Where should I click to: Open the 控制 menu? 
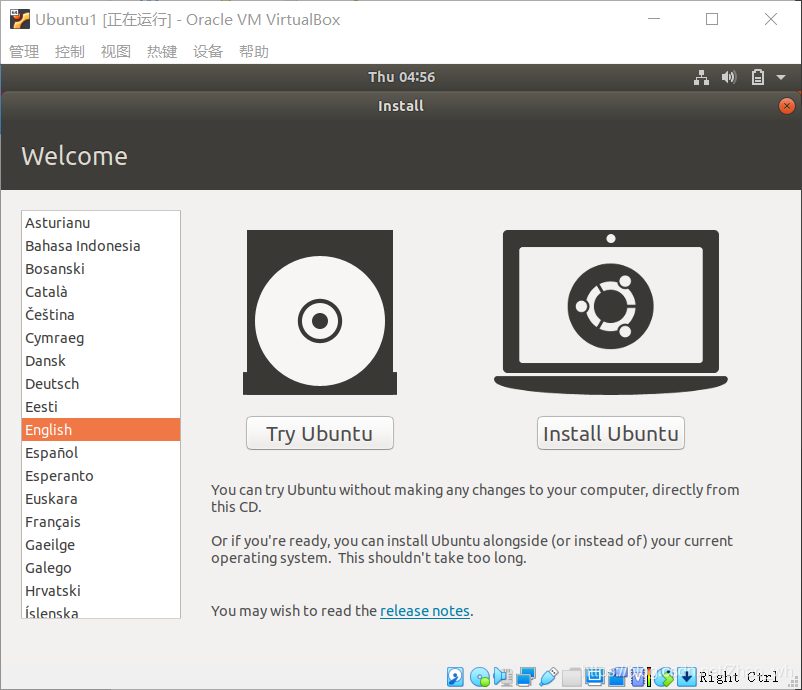click(70, 51)
